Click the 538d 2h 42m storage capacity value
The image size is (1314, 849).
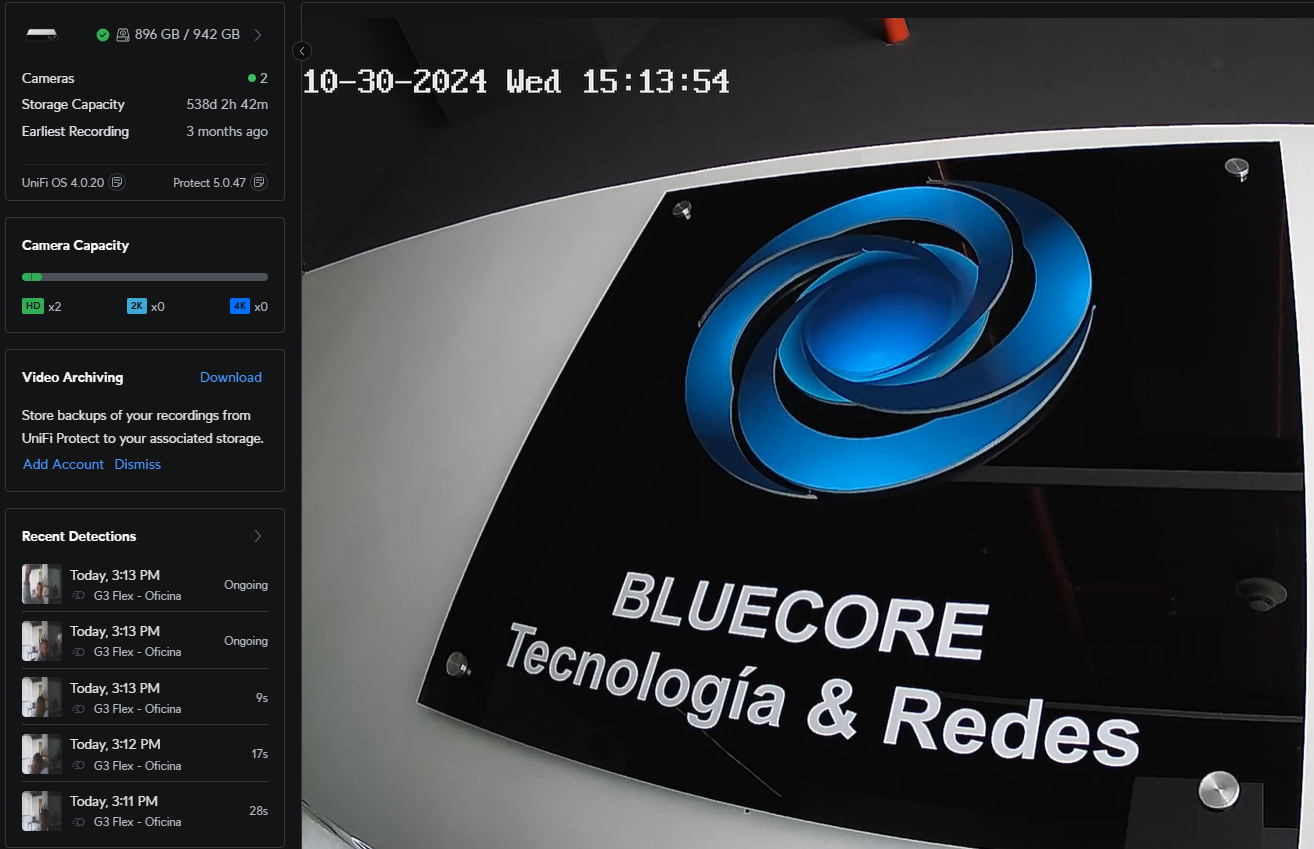tap(227, 105)
